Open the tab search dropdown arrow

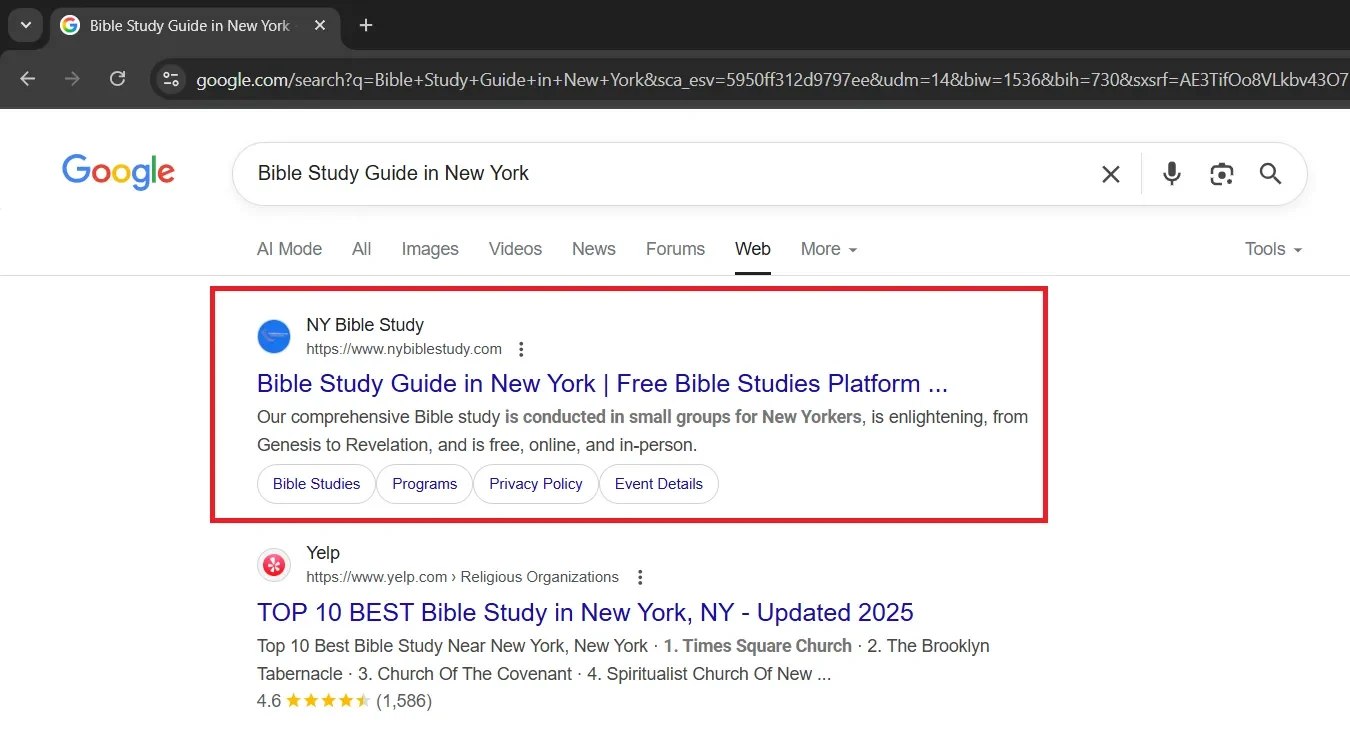click(x=25, y=25)
